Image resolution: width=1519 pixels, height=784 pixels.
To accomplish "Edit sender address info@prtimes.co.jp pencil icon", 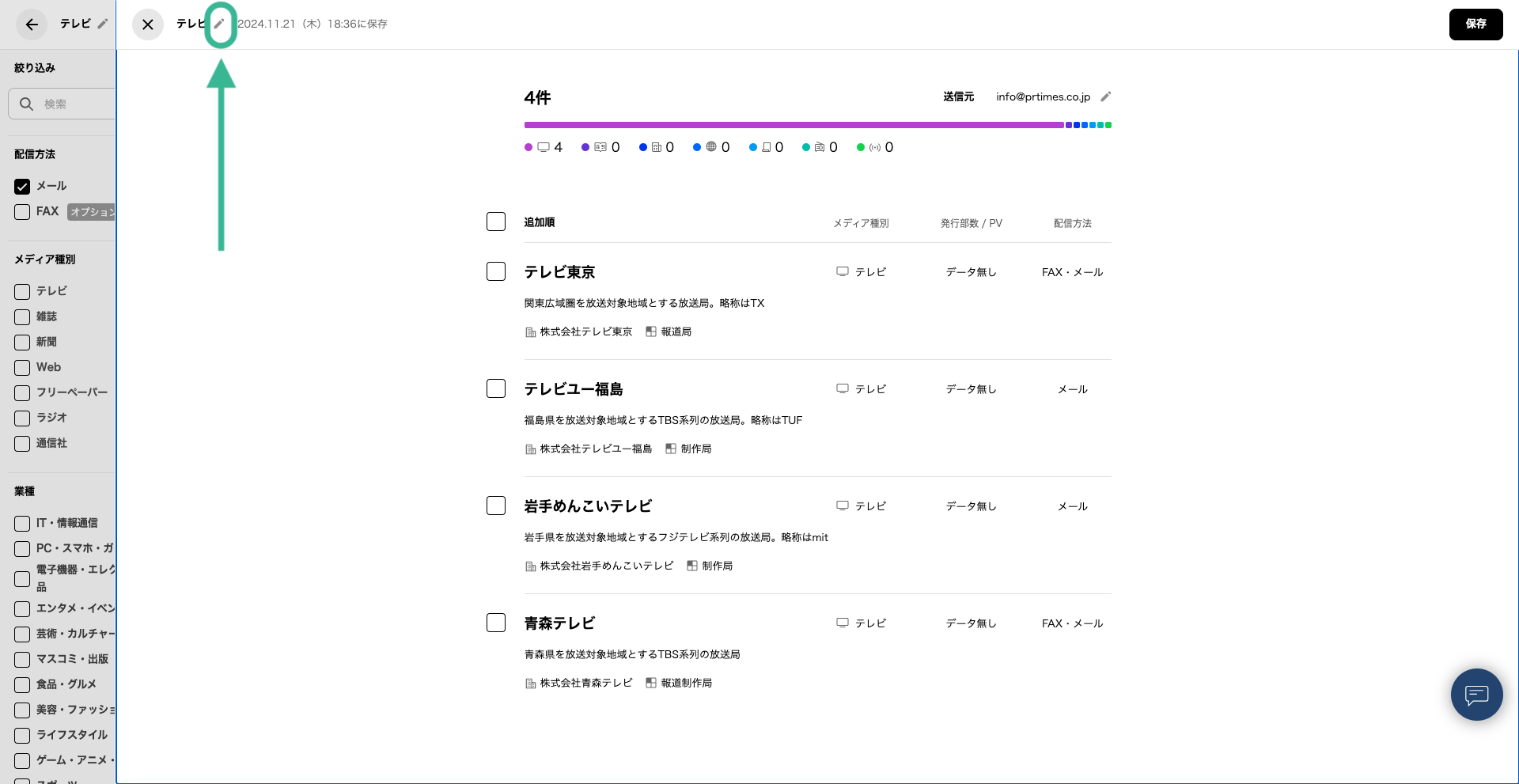I will tap(1106, 97).
